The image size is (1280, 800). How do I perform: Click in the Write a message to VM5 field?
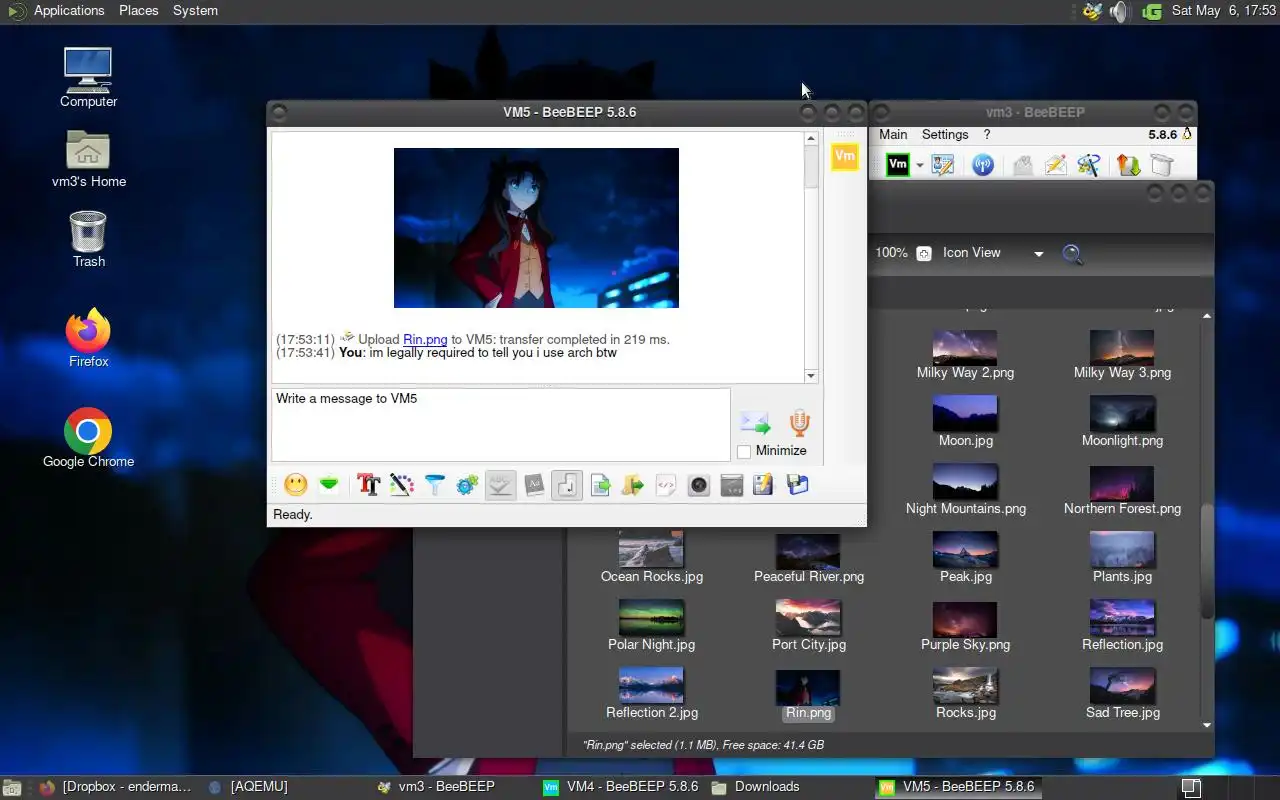tap(501, 424)
